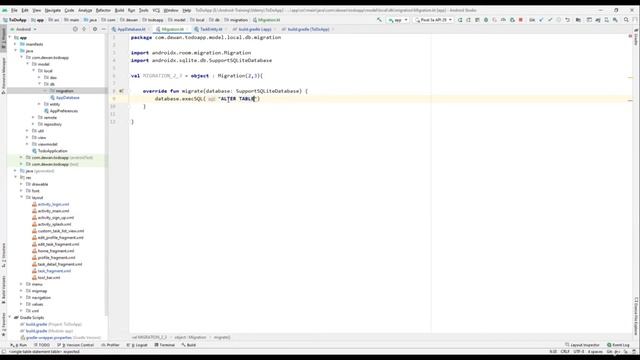Expand the drawable folder
This screenshot has width=640, height=360.
22,184
